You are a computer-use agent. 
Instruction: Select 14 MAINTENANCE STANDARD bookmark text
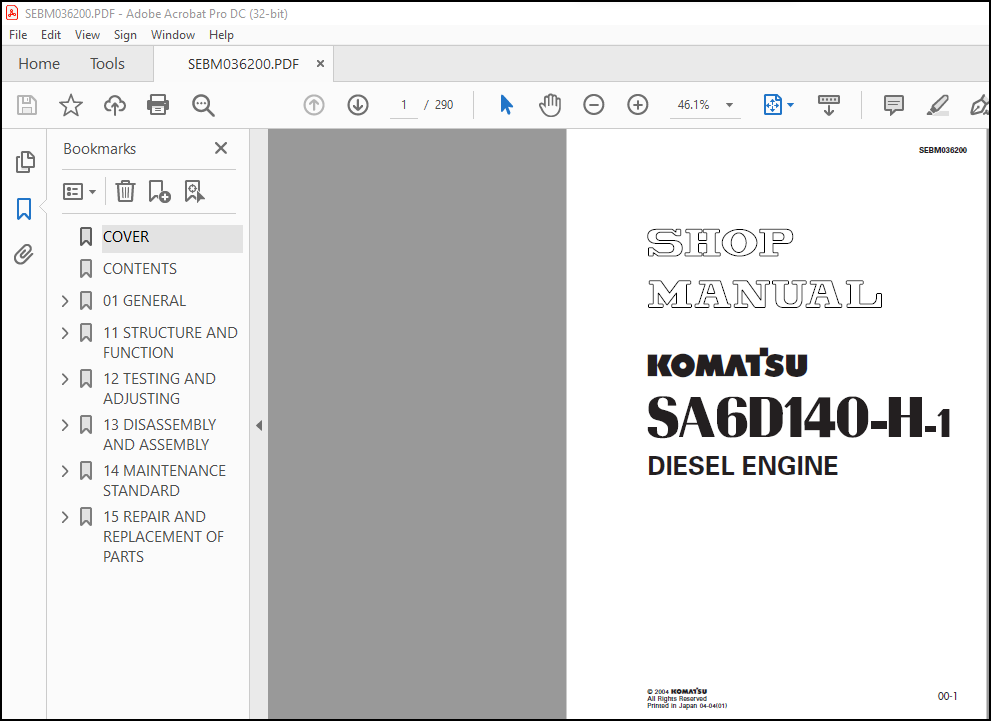point(164,481)
